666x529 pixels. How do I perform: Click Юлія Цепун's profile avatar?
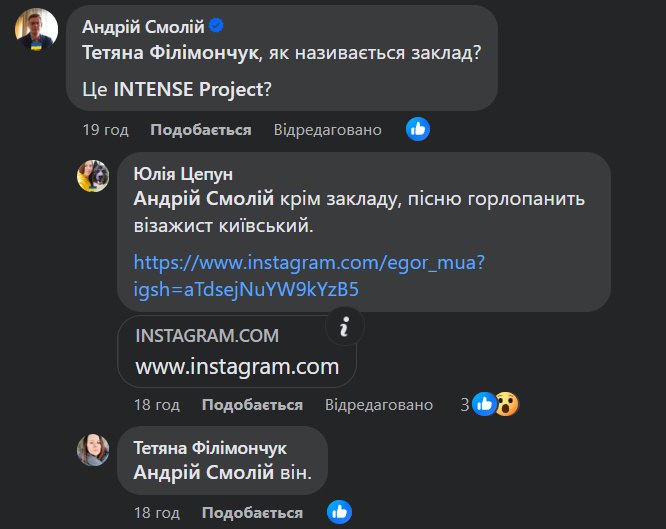93,176
